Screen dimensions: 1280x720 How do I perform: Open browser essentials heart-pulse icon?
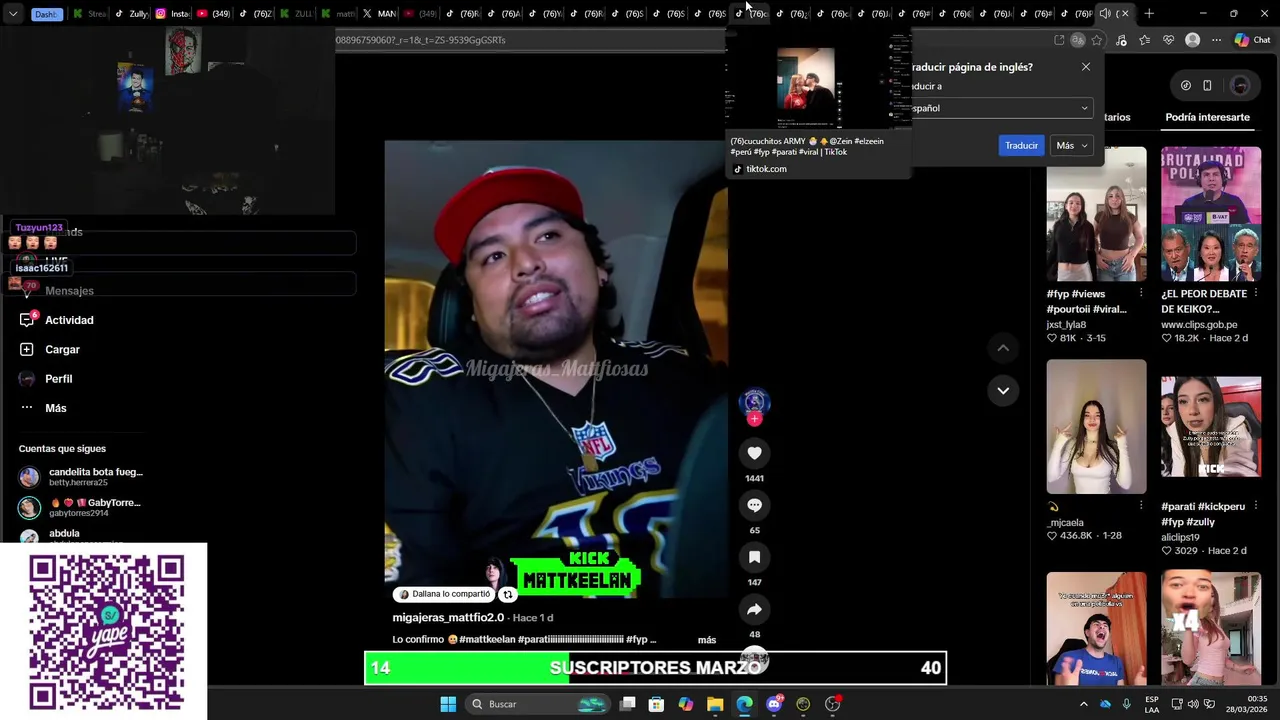1169,40
